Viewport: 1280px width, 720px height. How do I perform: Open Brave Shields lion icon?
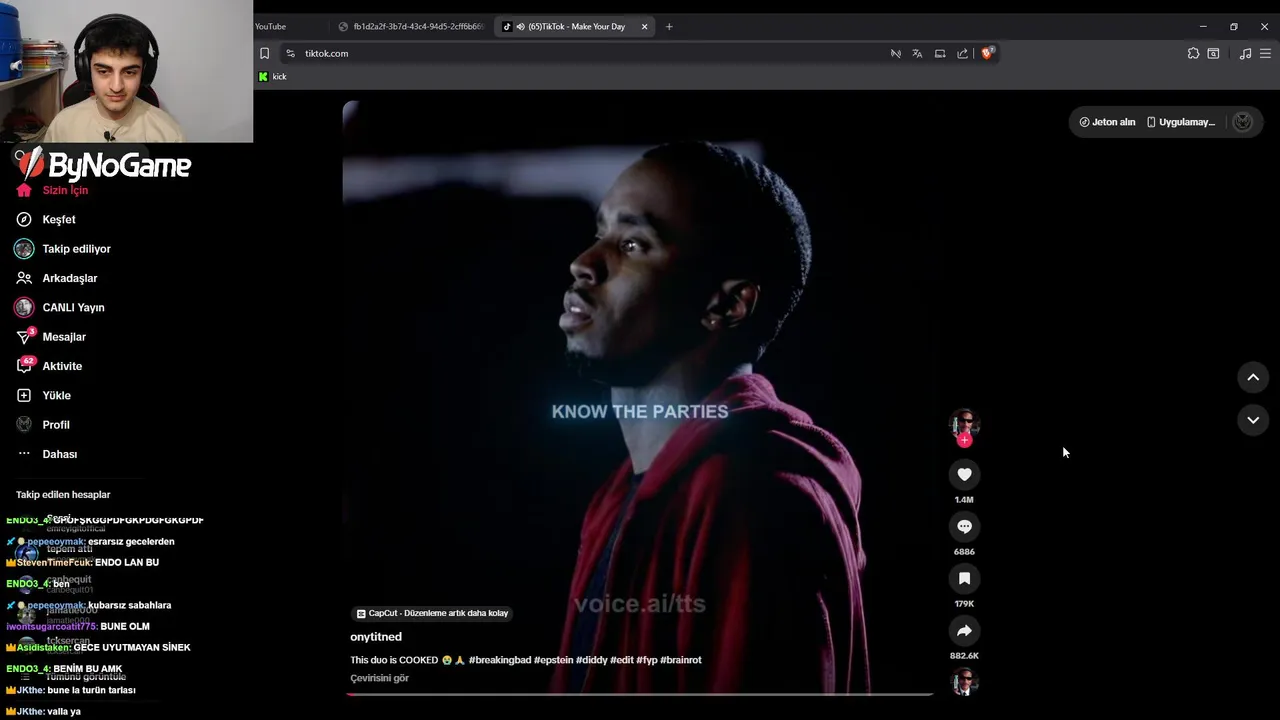pos(987,53)
